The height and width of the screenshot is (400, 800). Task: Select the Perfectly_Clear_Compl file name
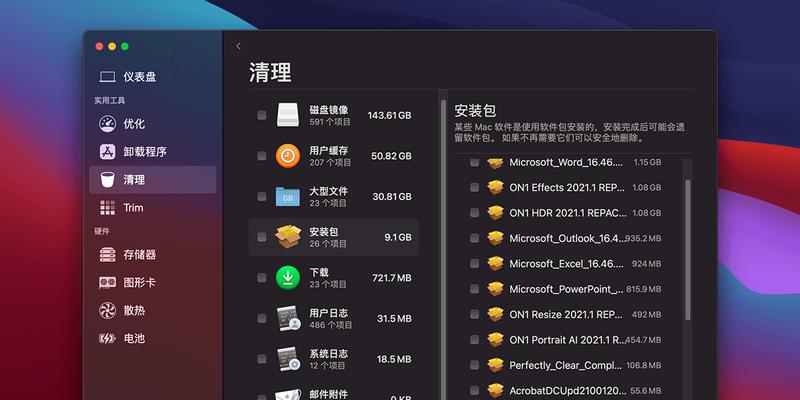566,365
